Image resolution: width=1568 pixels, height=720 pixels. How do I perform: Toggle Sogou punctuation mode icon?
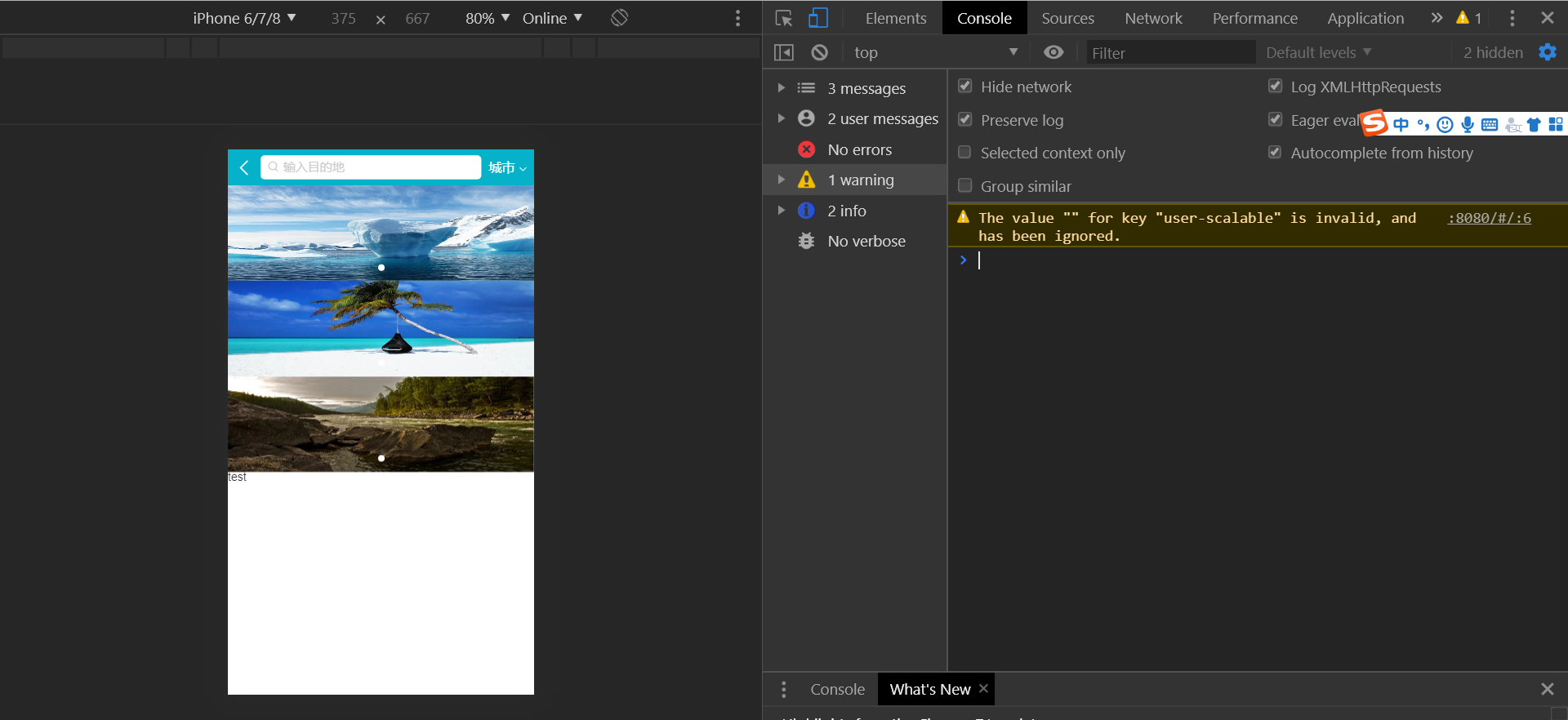tap(1423, 124)
